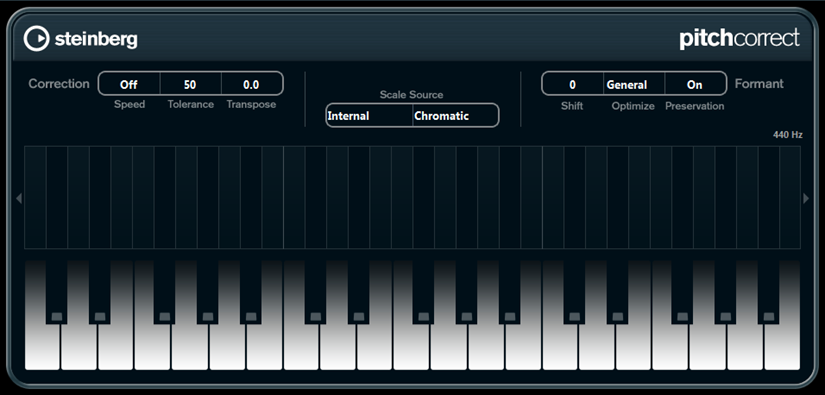Click the right keyboard scroll arrow

click(806, 198)
